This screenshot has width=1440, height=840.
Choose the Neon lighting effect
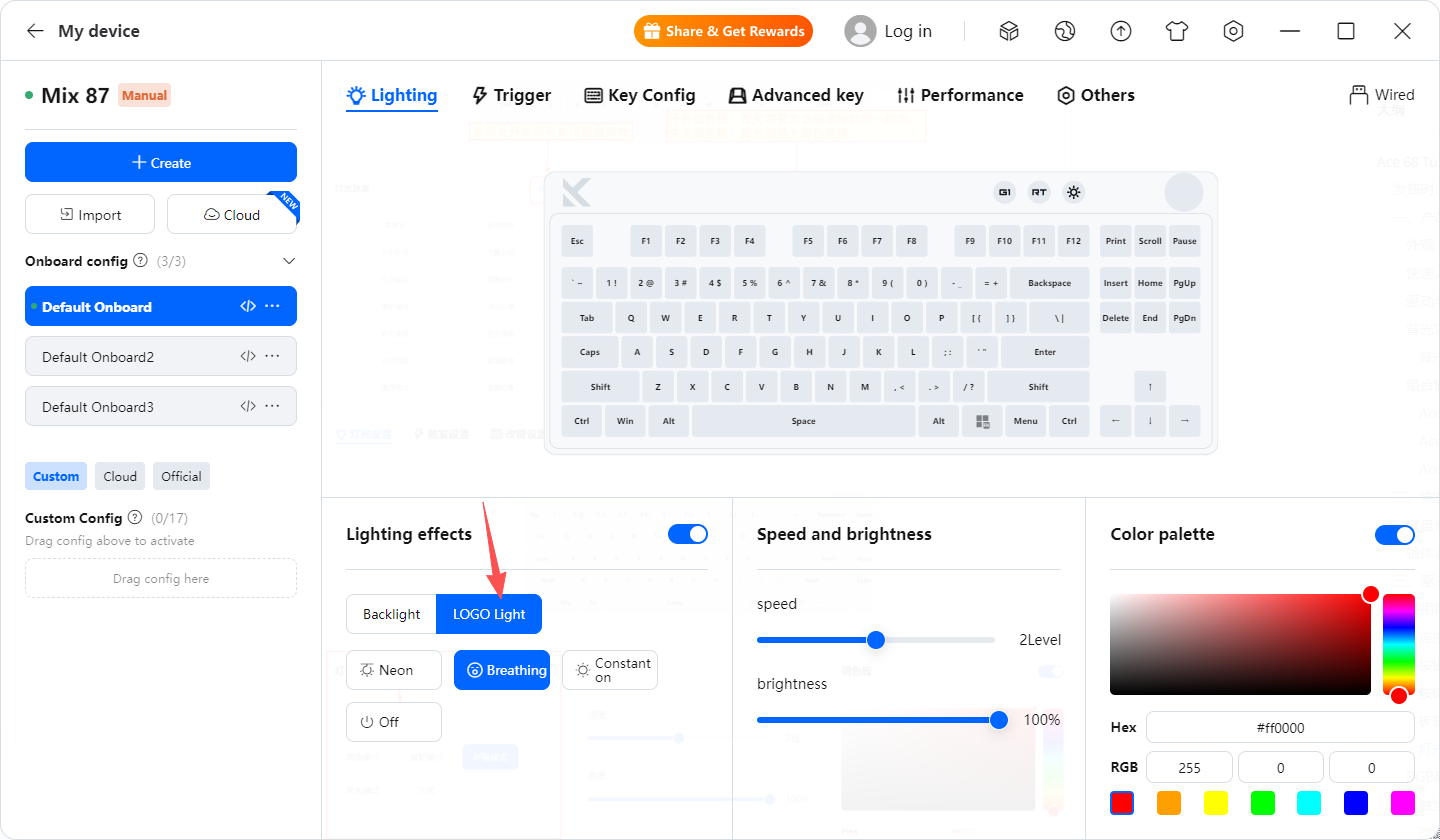pyautogui.click(x=394, y=670)
